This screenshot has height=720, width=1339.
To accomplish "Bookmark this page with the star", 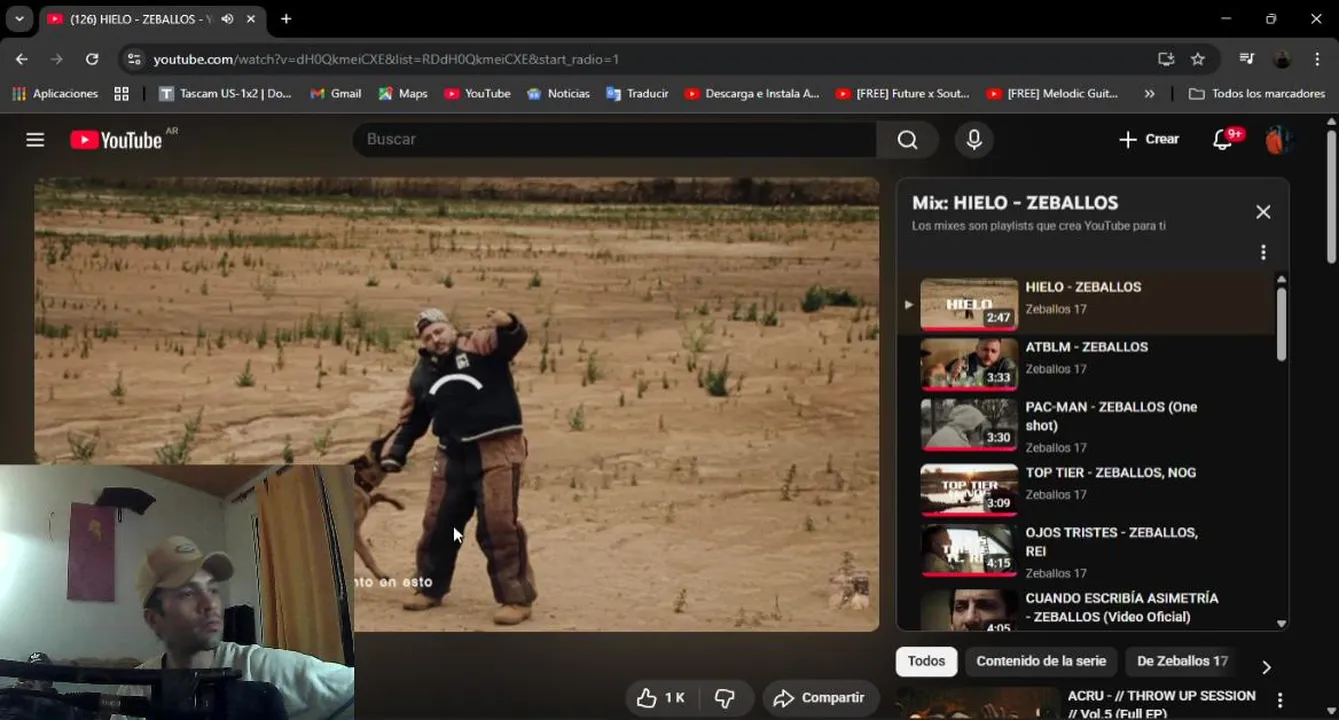I will point(1198,59).
